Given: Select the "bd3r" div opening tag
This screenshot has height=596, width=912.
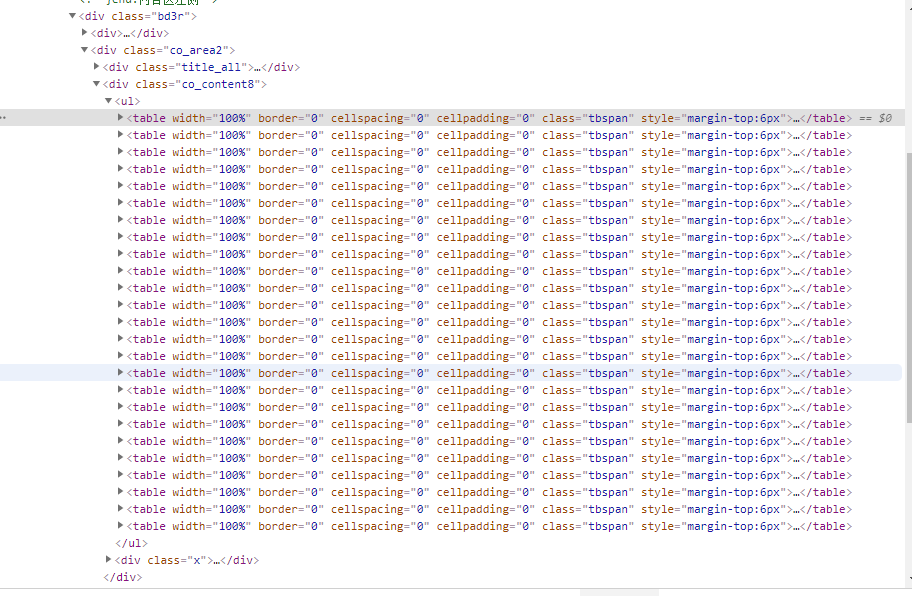Looking at the screenshot, I should (x=138, y=16).
